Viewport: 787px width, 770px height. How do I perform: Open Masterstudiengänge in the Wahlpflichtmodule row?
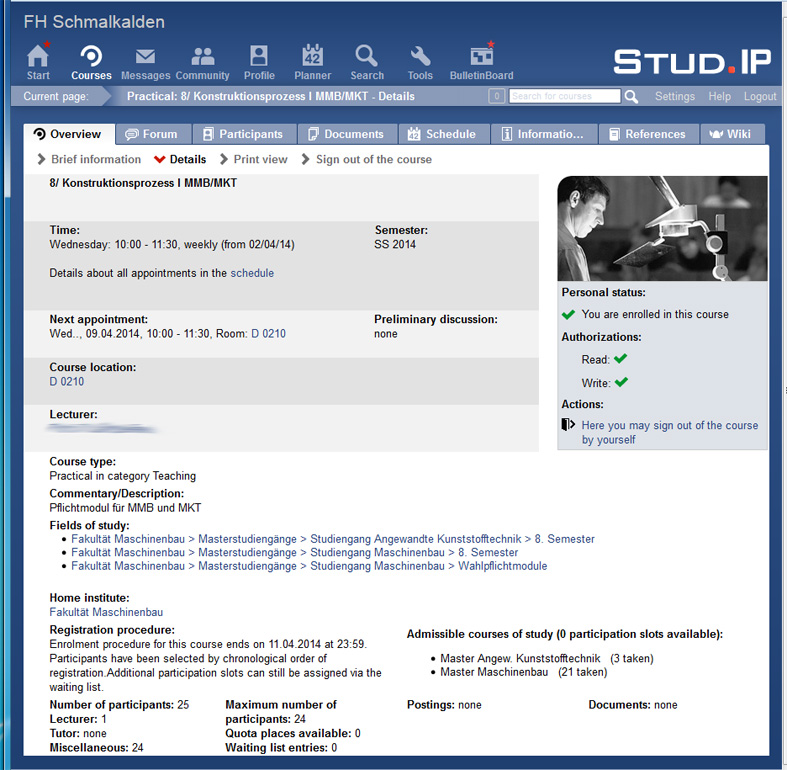tap(247, 566)
